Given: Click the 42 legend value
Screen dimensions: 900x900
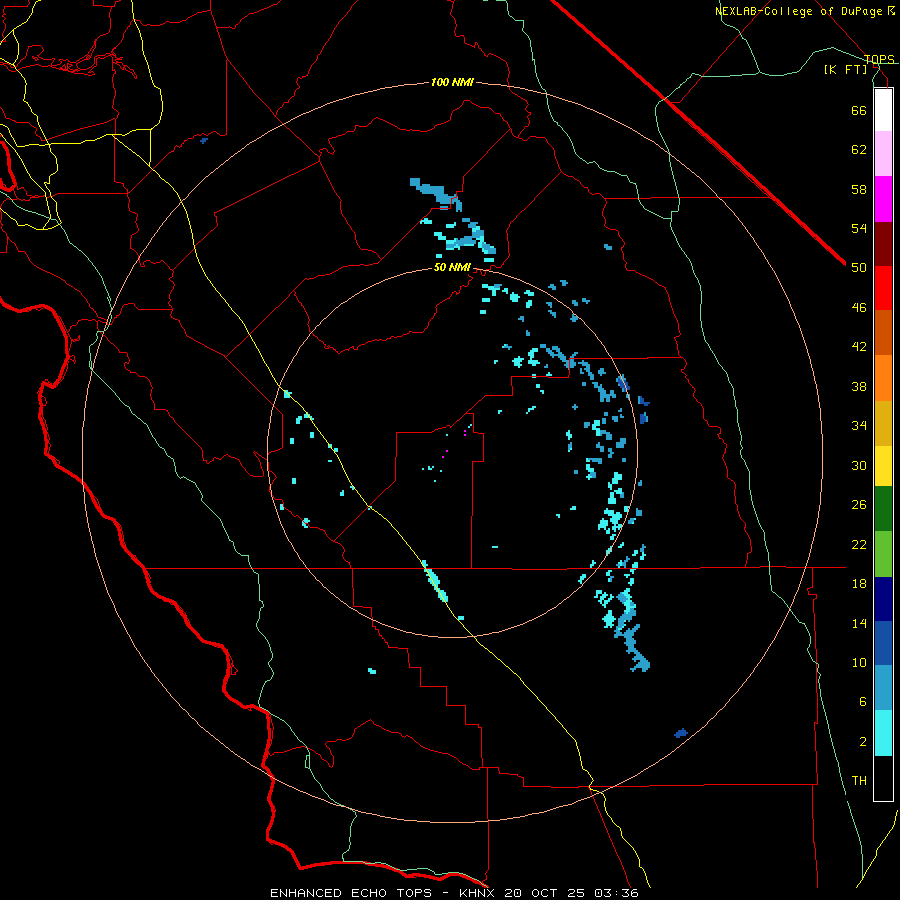Looking at the screenshot, I should click(x=859, y=347).
